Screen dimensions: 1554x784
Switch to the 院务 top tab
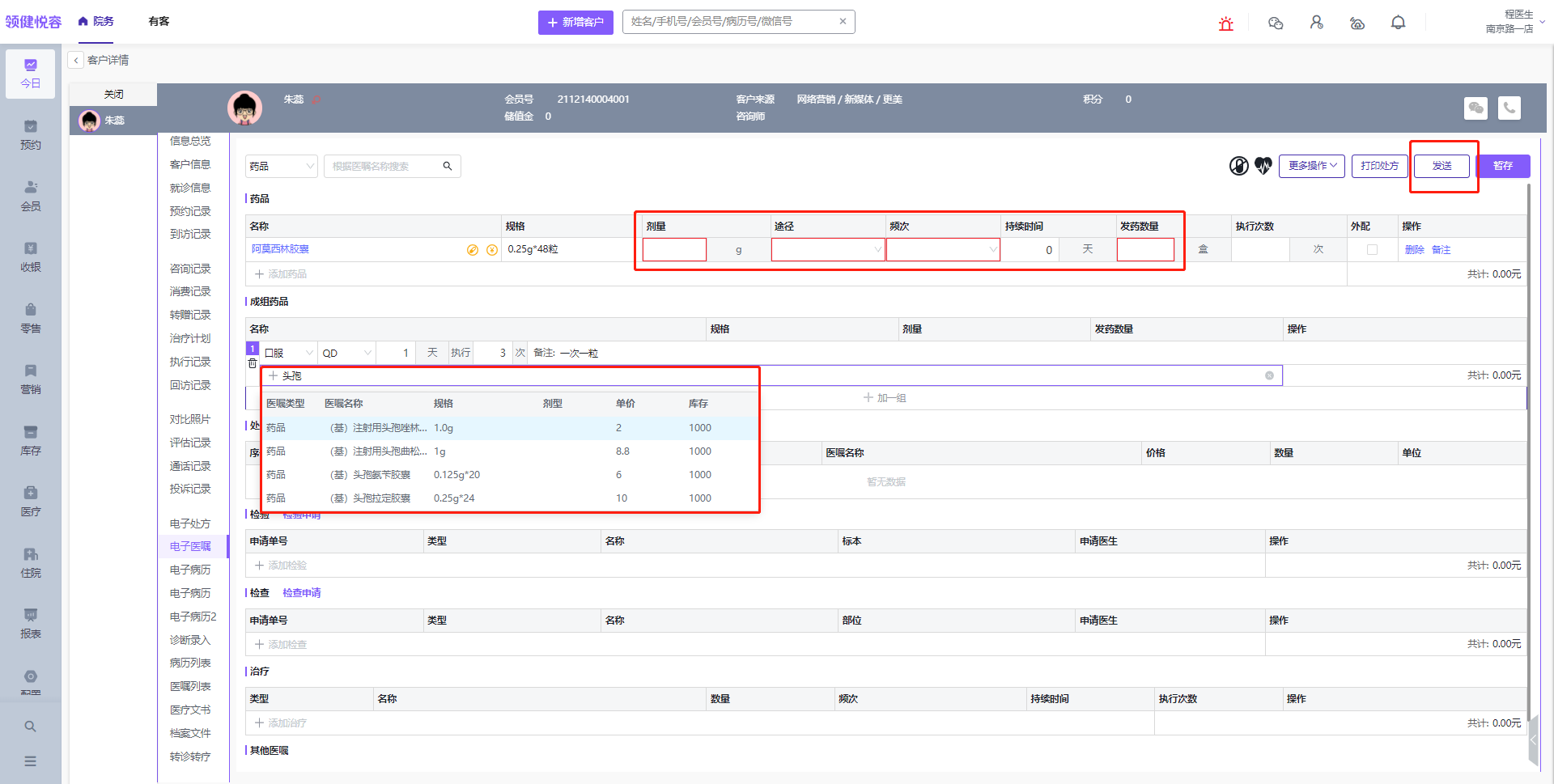(96, 22)
